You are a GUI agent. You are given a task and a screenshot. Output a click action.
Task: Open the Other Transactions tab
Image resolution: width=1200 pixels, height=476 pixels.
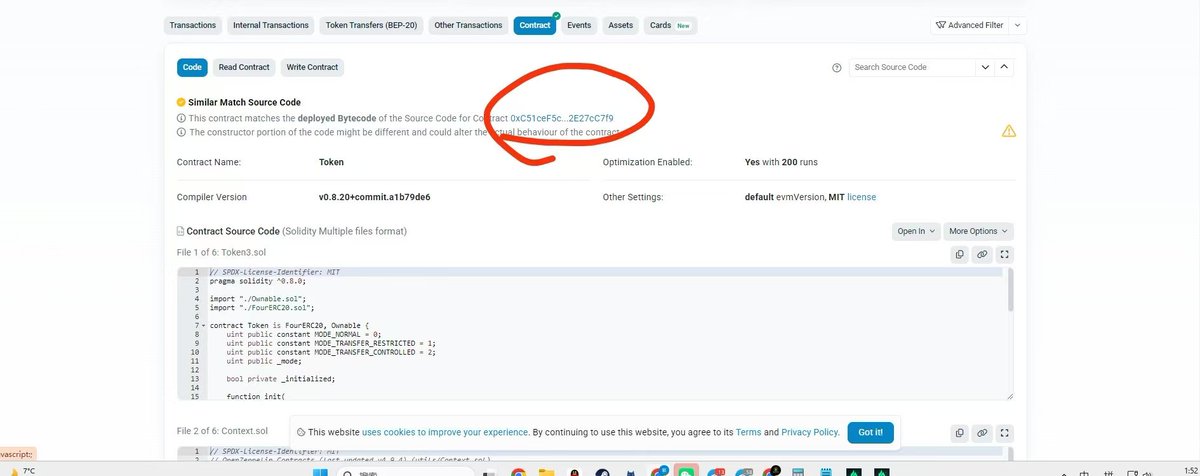(x=468, y=25)
